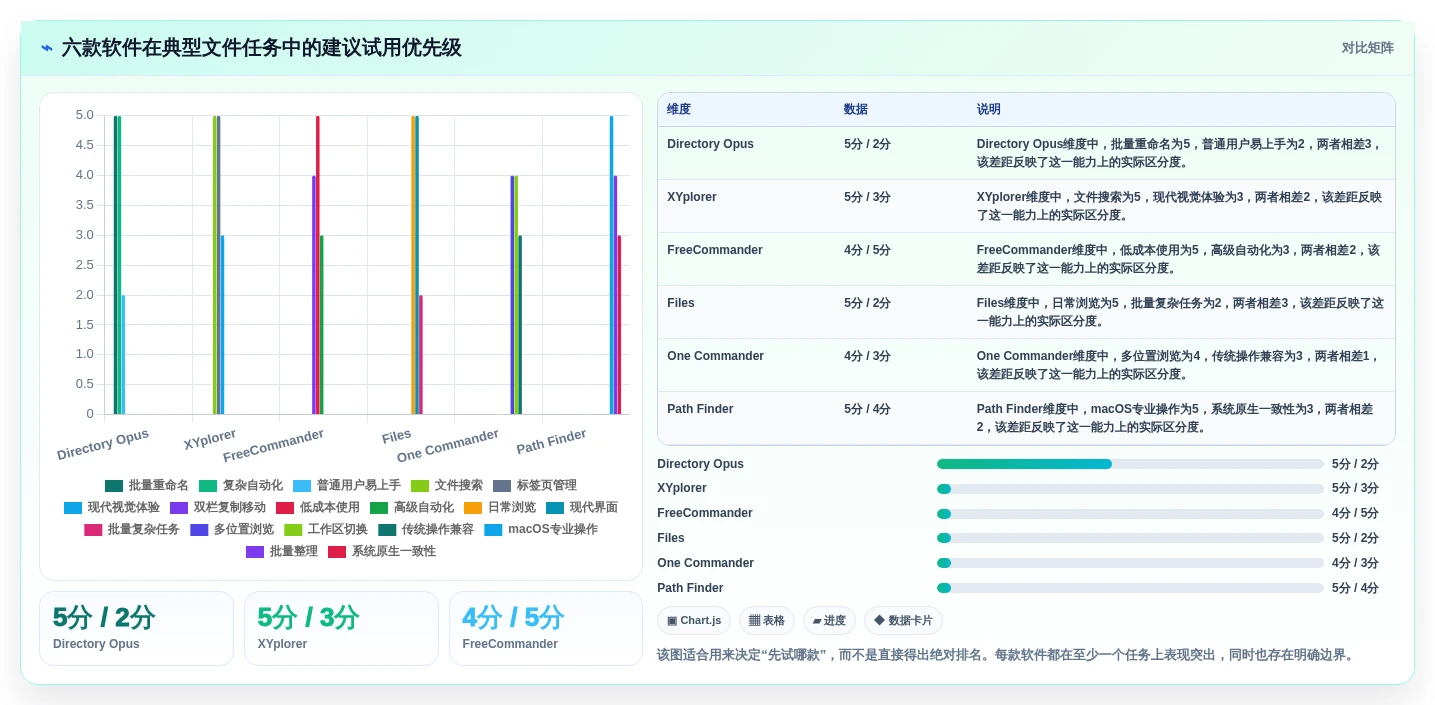Click the FreeCommander progress bar
This screenshot has height=705, width=1435.
pos(1130,513)
